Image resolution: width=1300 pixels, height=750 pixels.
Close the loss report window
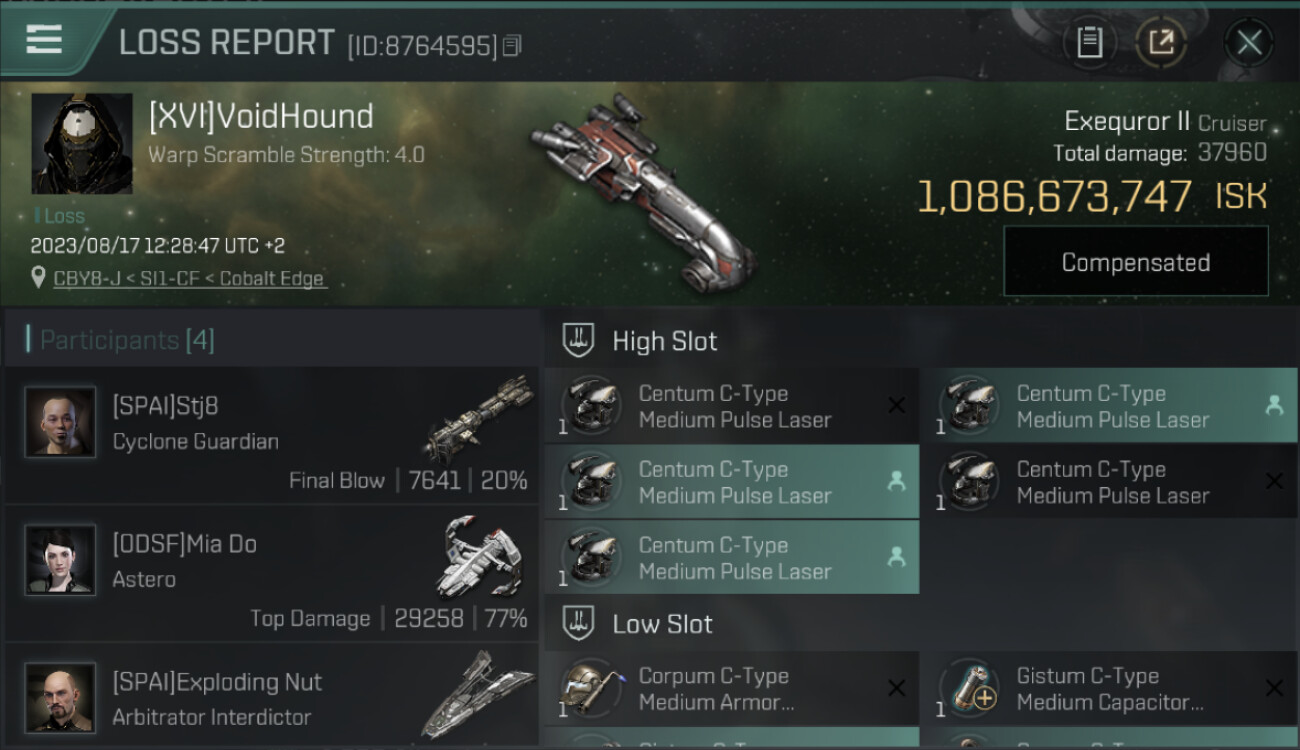pos(1249,42)
